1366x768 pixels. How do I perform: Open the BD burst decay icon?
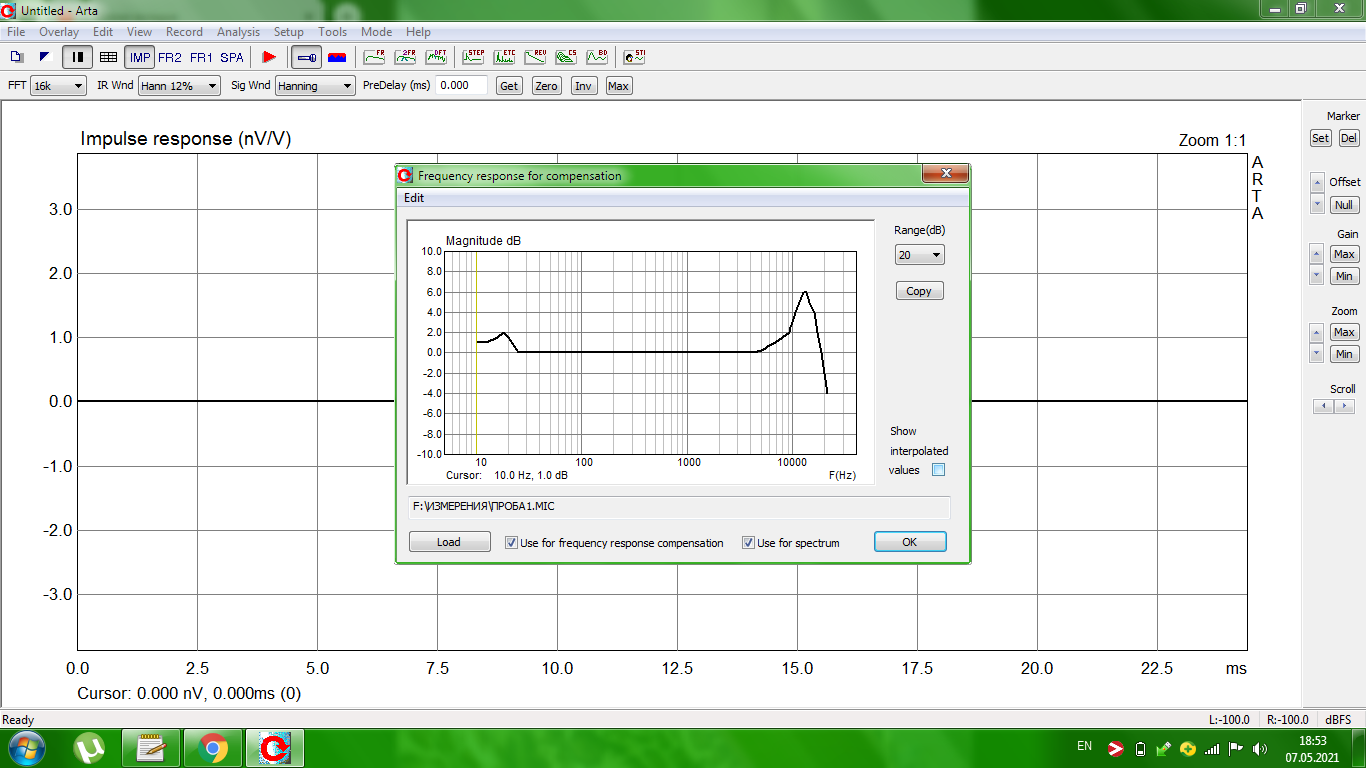[597, 57]
